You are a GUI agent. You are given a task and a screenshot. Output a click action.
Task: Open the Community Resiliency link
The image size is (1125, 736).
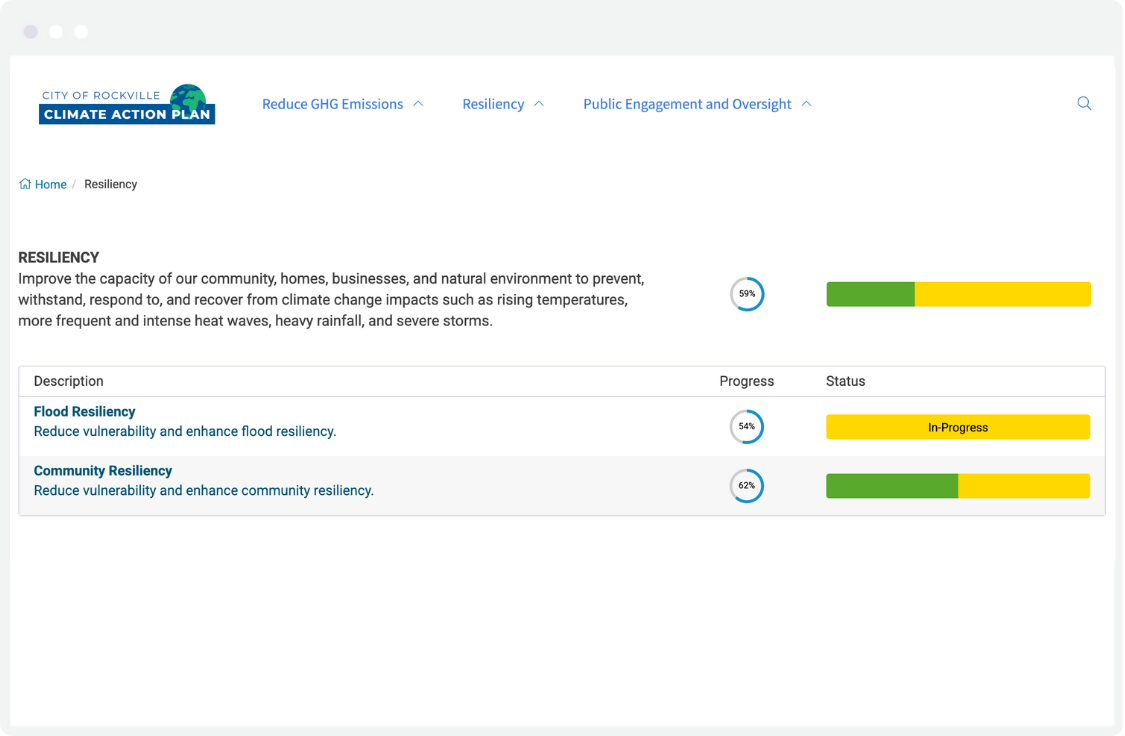point(103,470)
